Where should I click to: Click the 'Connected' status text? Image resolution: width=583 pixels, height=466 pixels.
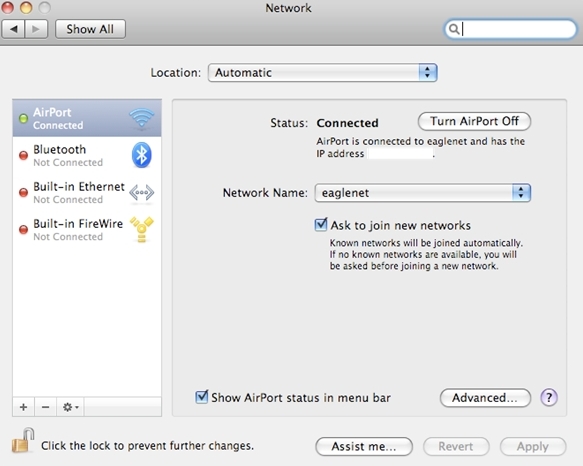[347, 123]
